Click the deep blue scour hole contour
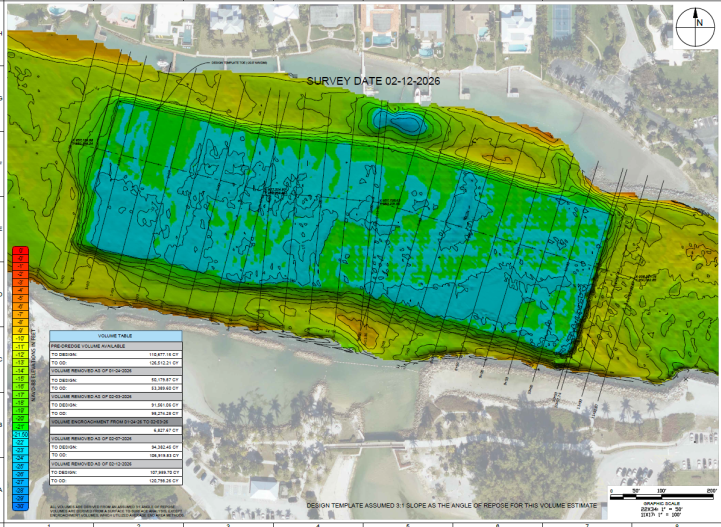Viewport: 721px width, 527px height. (396, 122)
